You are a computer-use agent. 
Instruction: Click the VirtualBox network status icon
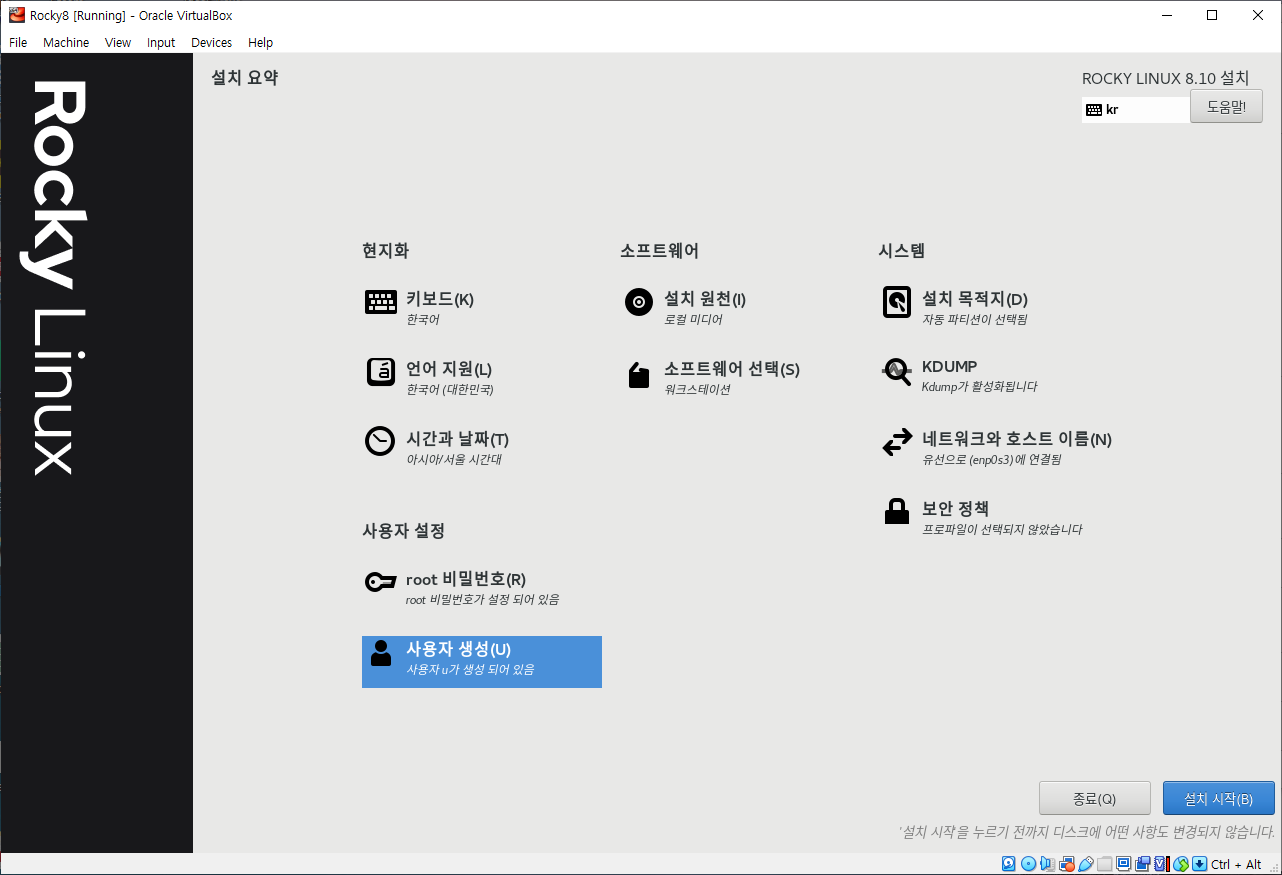(x=1067, y=864)
